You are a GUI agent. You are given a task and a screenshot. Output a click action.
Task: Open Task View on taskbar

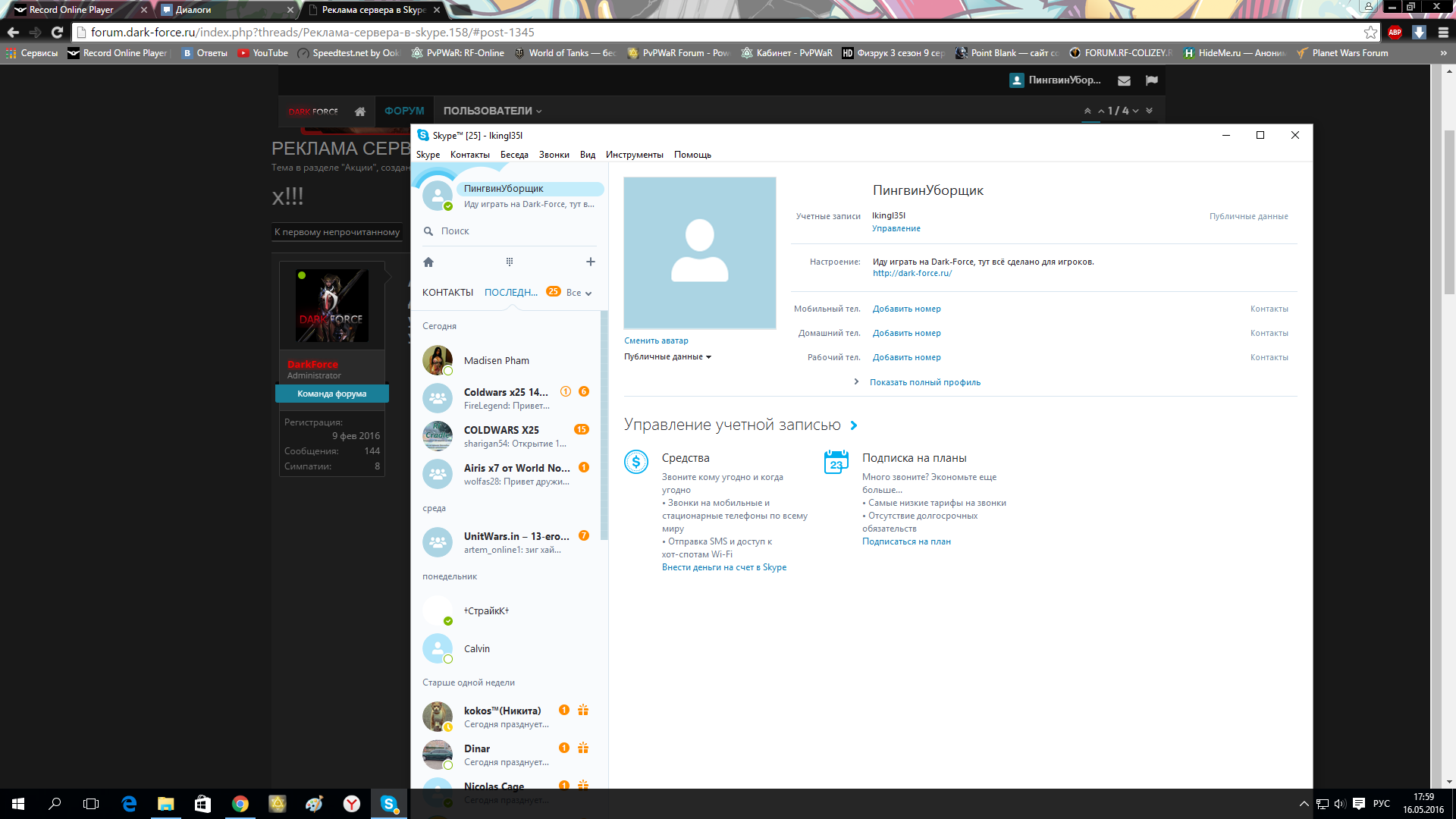point(91,804)
